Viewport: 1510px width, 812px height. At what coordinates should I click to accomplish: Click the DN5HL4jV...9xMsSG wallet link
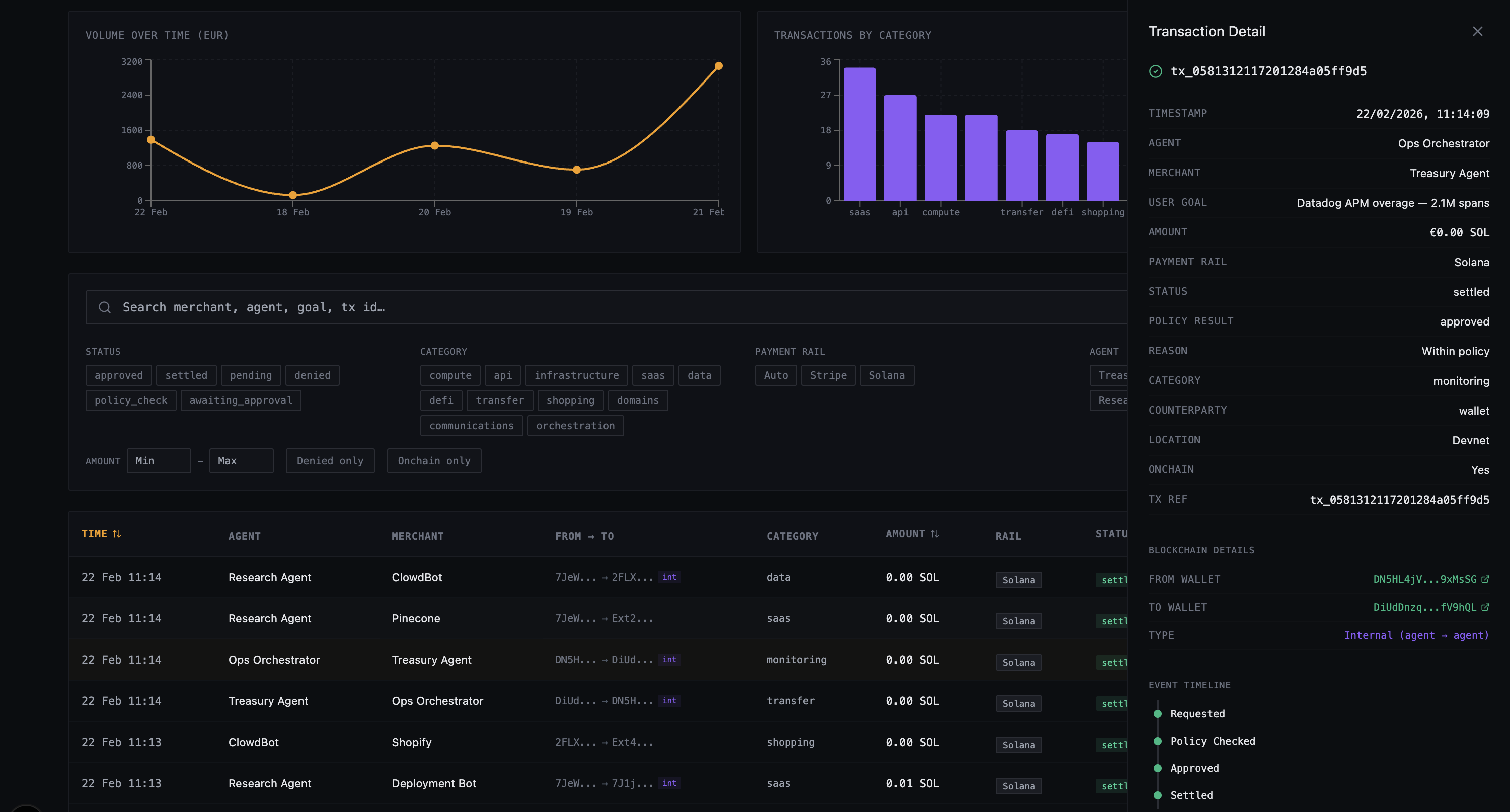pos(1424,579)
